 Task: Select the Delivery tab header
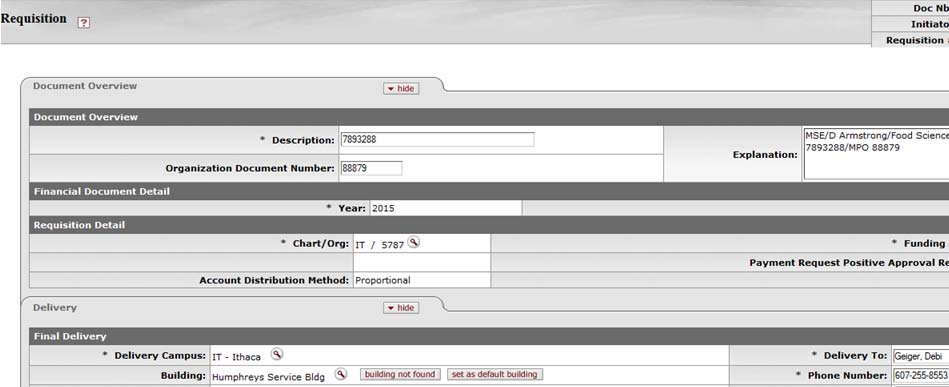pos(54,308)
